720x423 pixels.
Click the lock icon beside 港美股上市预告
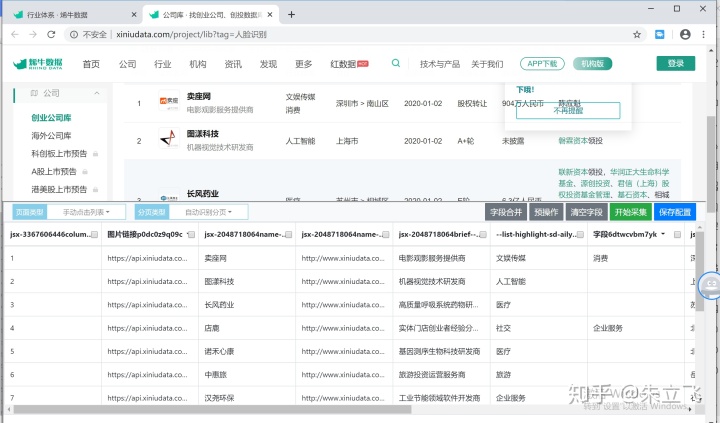coord(96,189)
